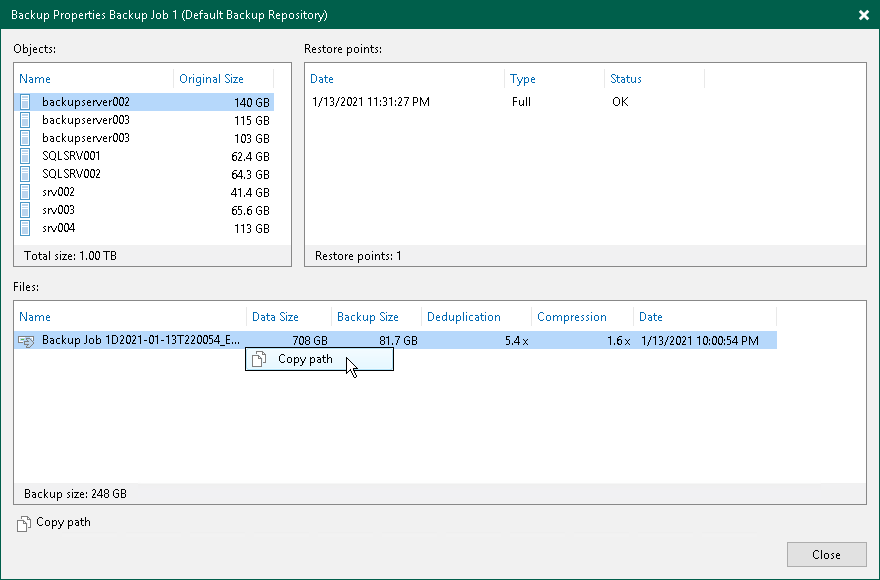The width and height of the screenshot is (880, 580).
Task: Sort by the Original Size column
Action: pyautogui.click(x=211, y=78)
